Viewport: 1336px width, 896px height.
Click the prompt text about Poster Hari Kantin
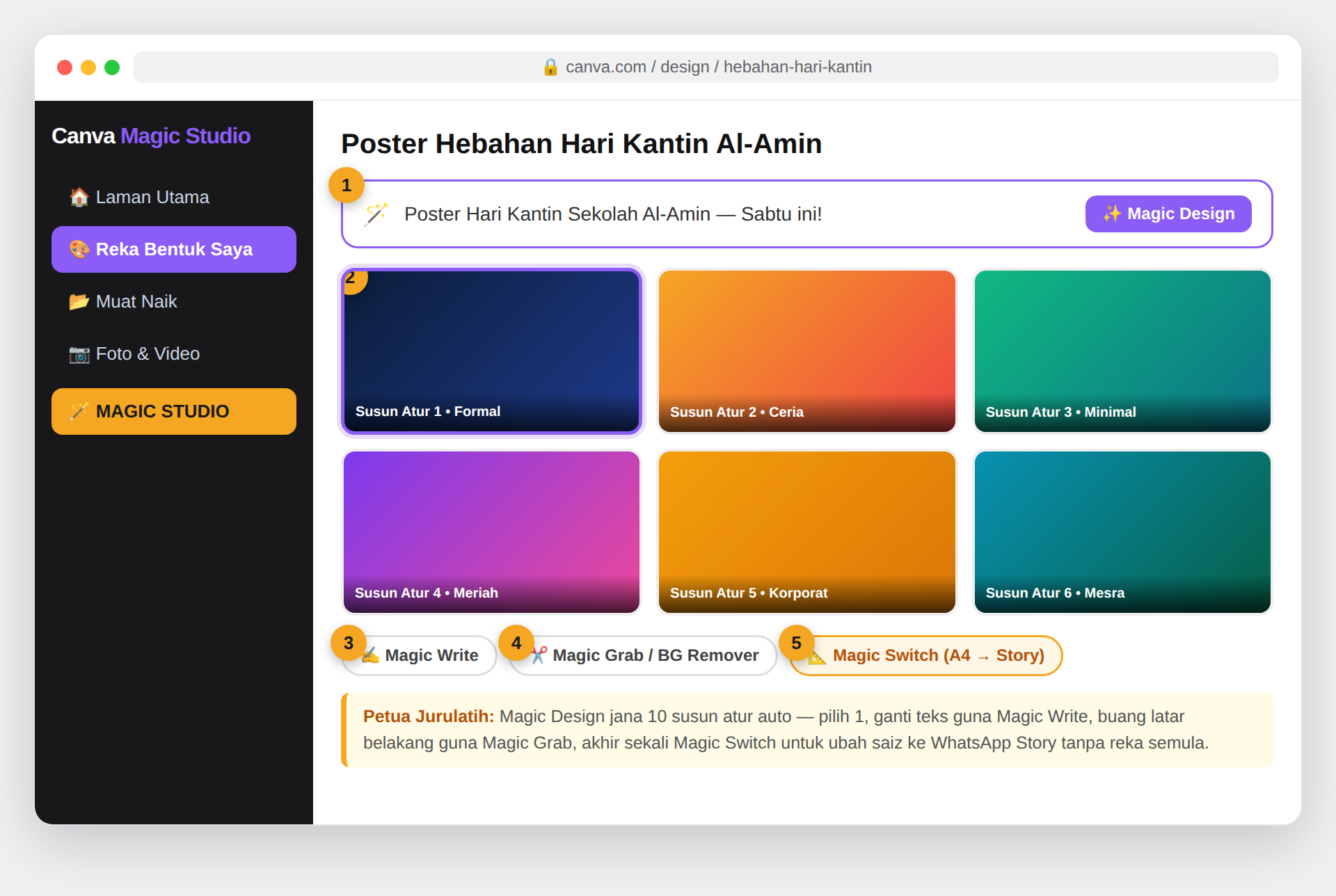pos(613,214)
